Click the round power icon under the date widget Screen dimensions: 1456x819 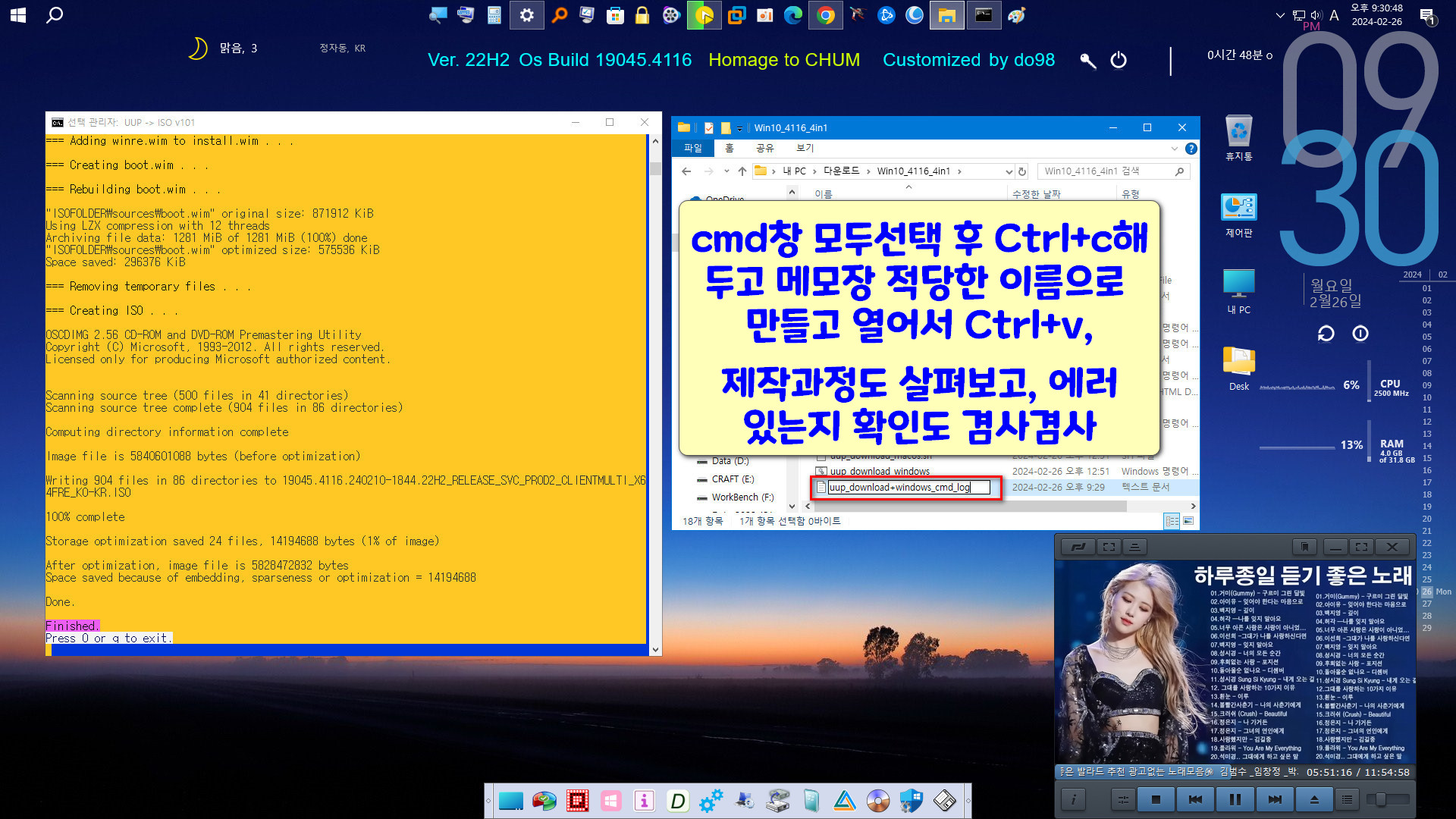[x=1360, y=334]
